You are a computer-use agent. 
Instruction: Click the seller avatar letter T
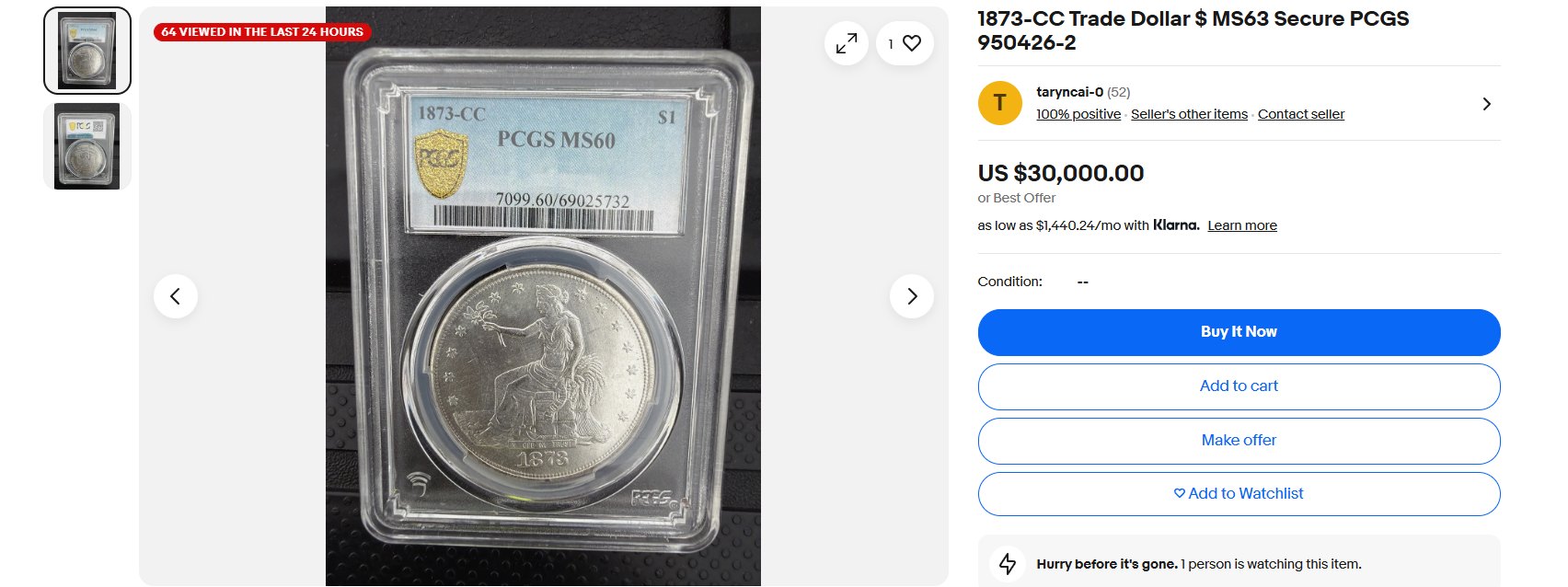pos(1000,103)
